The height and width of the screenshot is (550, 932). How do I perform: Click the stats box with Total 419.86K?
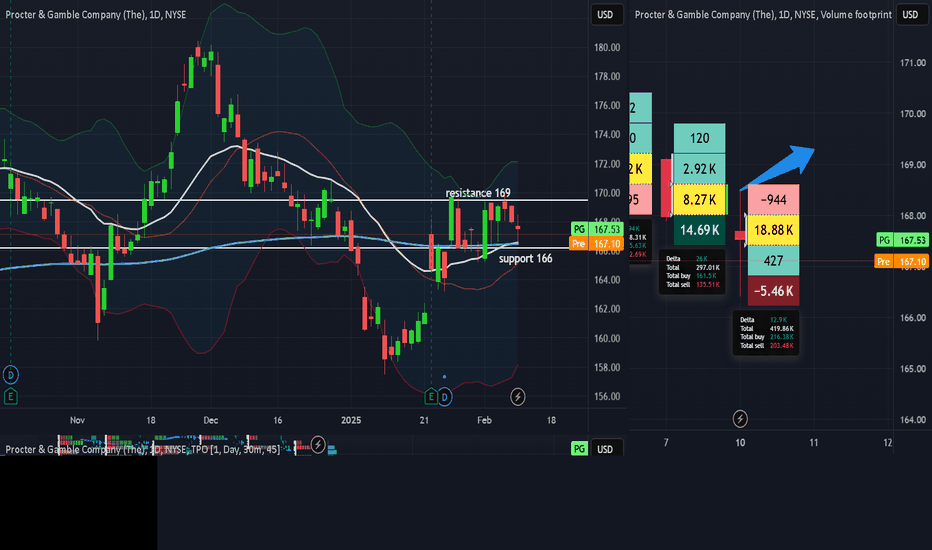click(766, 333)
